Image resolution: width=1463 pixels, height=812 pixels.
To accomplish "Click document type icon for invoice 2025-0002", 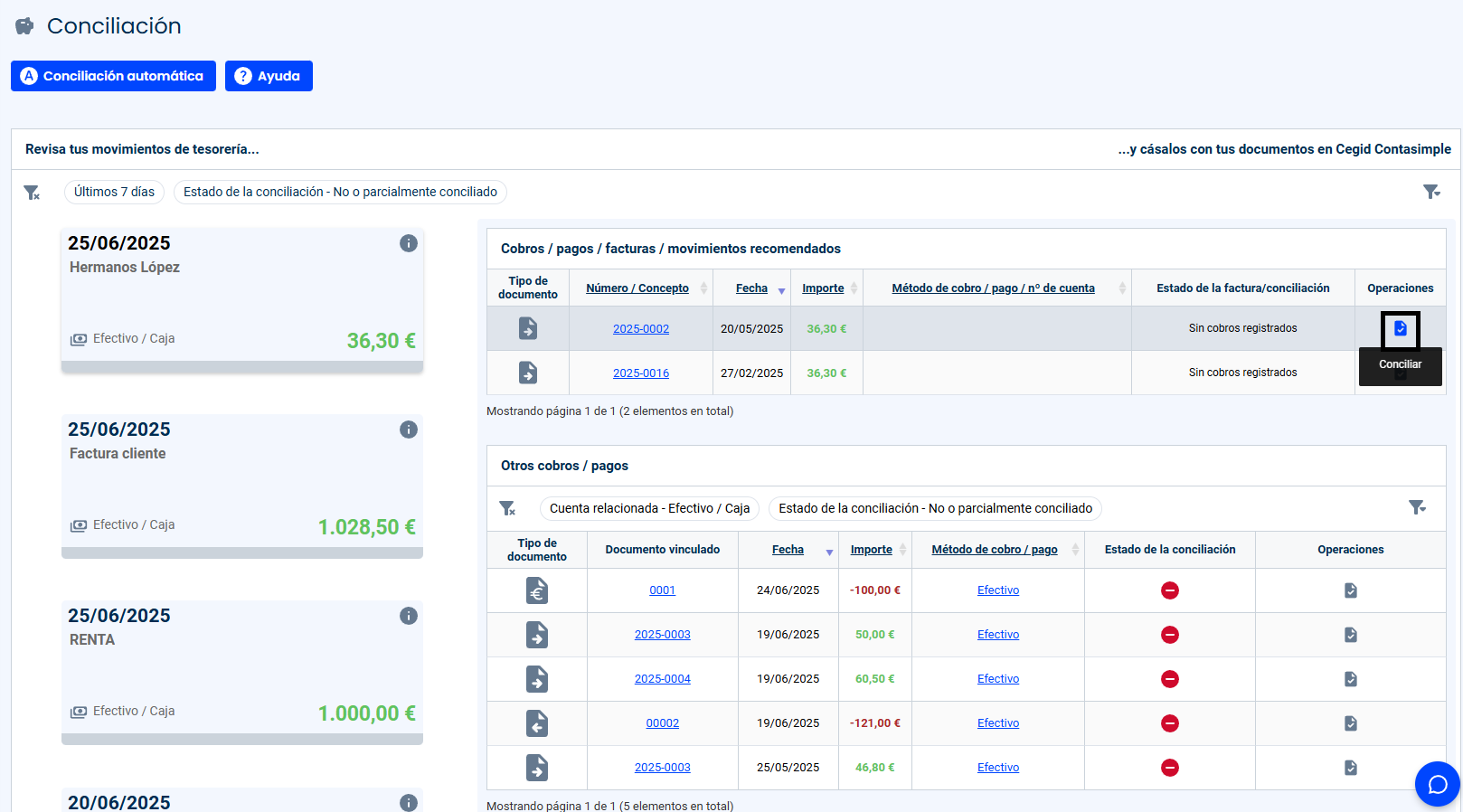I will point(528,328).
